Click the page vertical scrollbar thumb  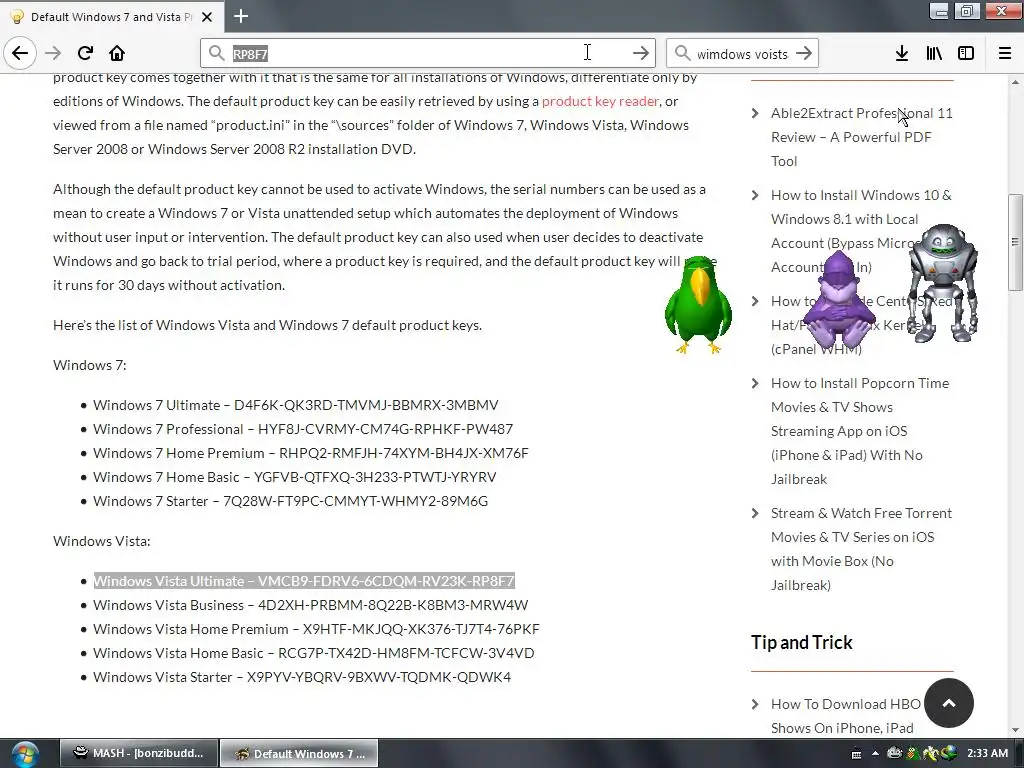[x=1015, y=242]
